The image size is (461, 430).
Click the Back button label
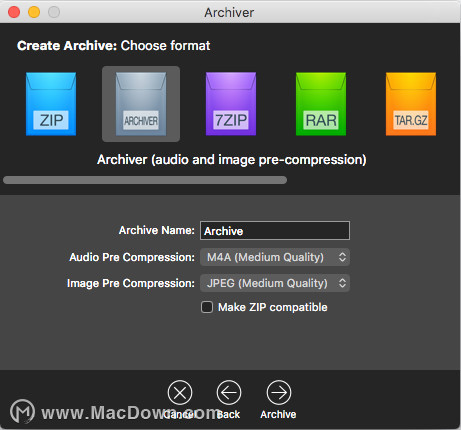coord(228,414)
